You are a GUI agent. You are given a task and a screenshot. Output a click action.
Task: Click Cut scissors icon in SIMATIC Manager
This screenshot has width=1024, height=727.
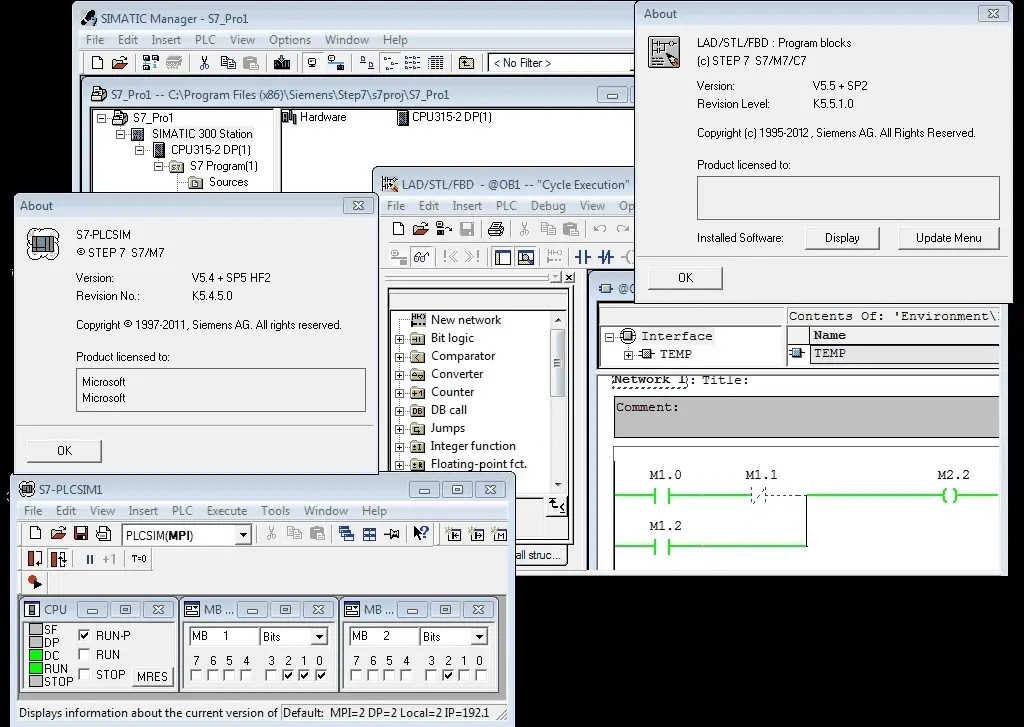click(204, 63)
